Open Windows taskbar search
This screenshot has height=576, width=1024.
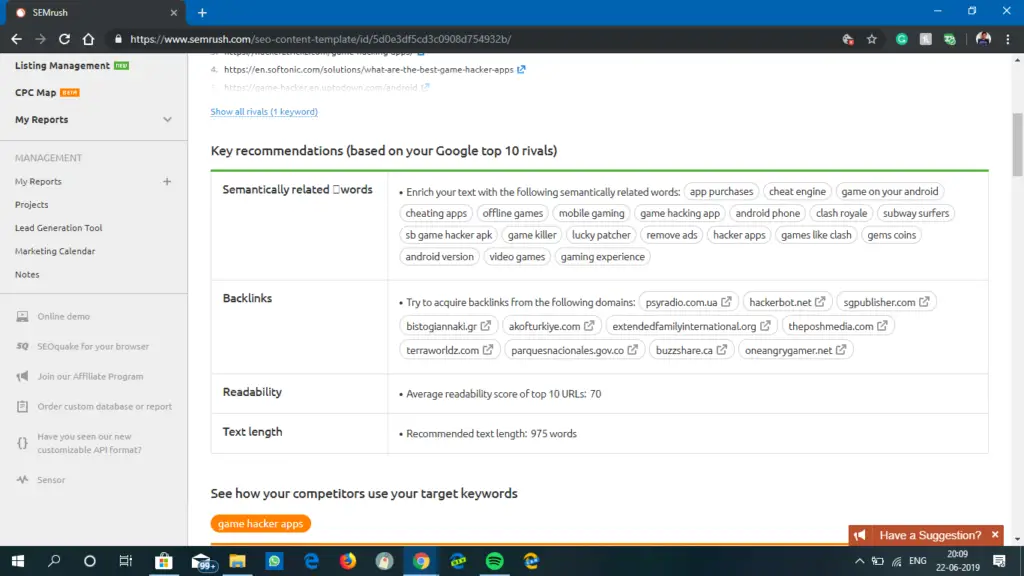(x=54, y=561)
